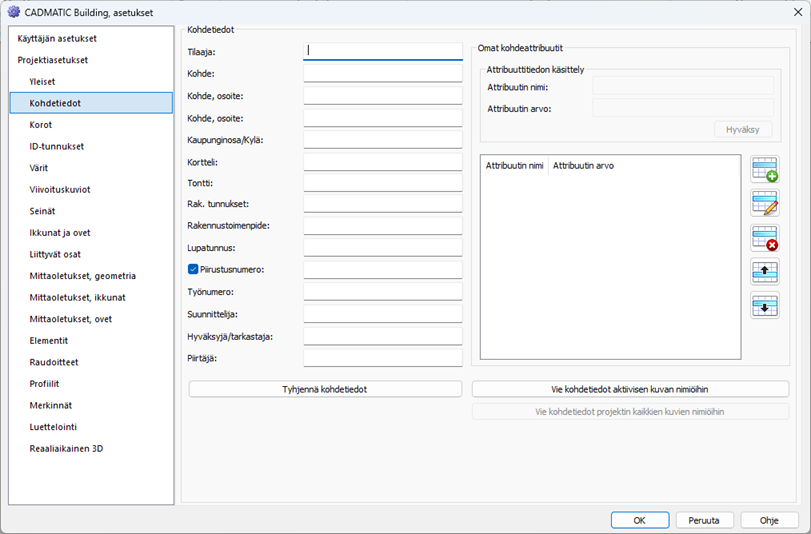This screenshot has width=811, height=534.
Task: Go to Reaaliaikainen 3D settings
Action: (x=66, y=449)
